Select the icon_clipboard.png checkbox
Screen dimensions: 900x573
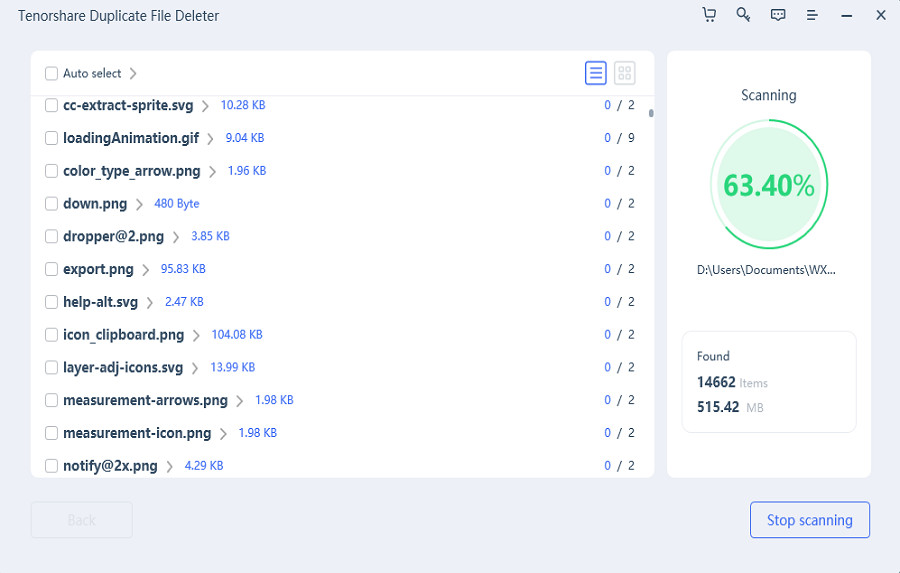pyautogui.click(x=52, y=335)
